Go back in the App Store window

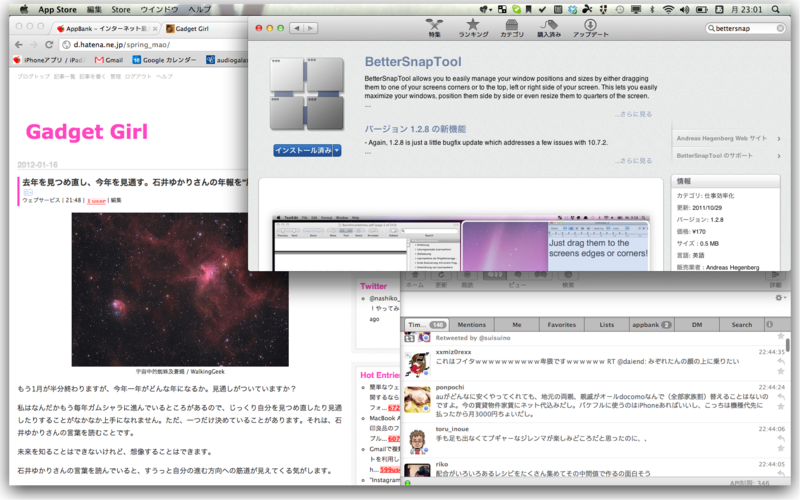297,28
